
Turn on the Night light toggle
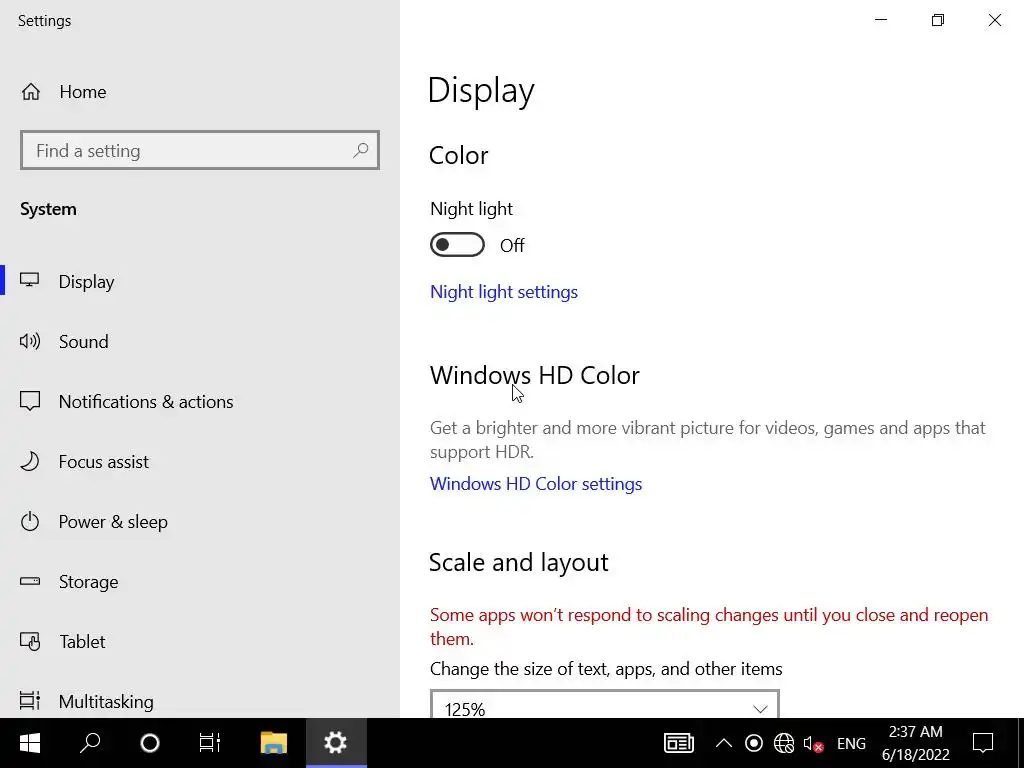click(457, 245)
